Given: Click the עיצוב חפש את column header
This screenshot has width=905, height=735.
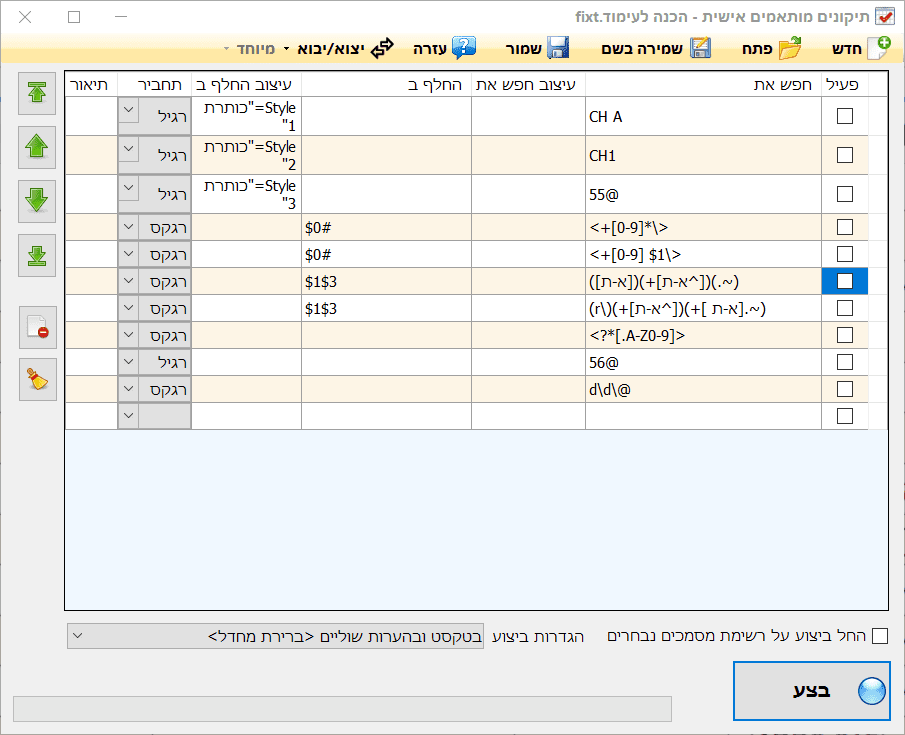Looking at the screenshot, I should coord(528,84).
